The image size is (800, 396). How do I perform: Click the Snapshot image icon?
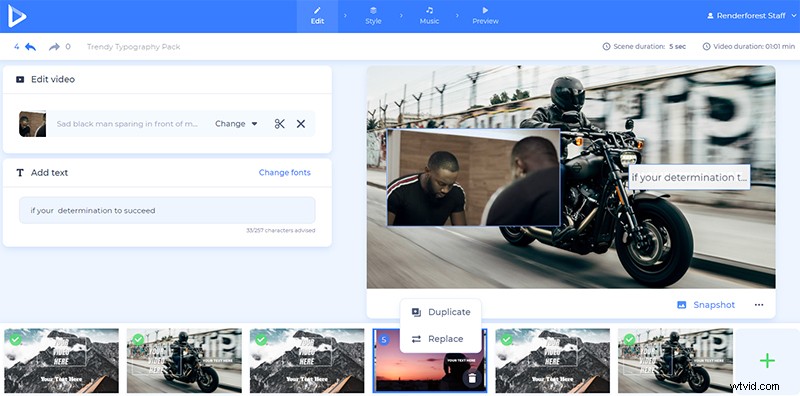point(682,305)
